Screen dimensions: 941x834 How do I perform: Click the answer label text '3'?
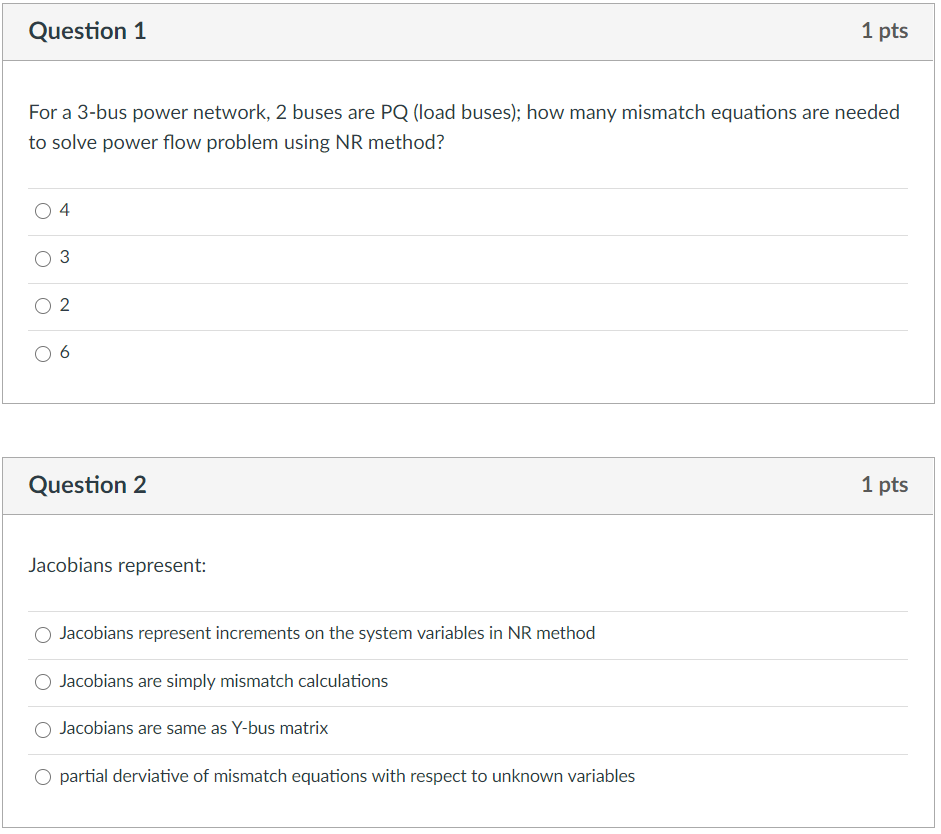tap(64, 258)
